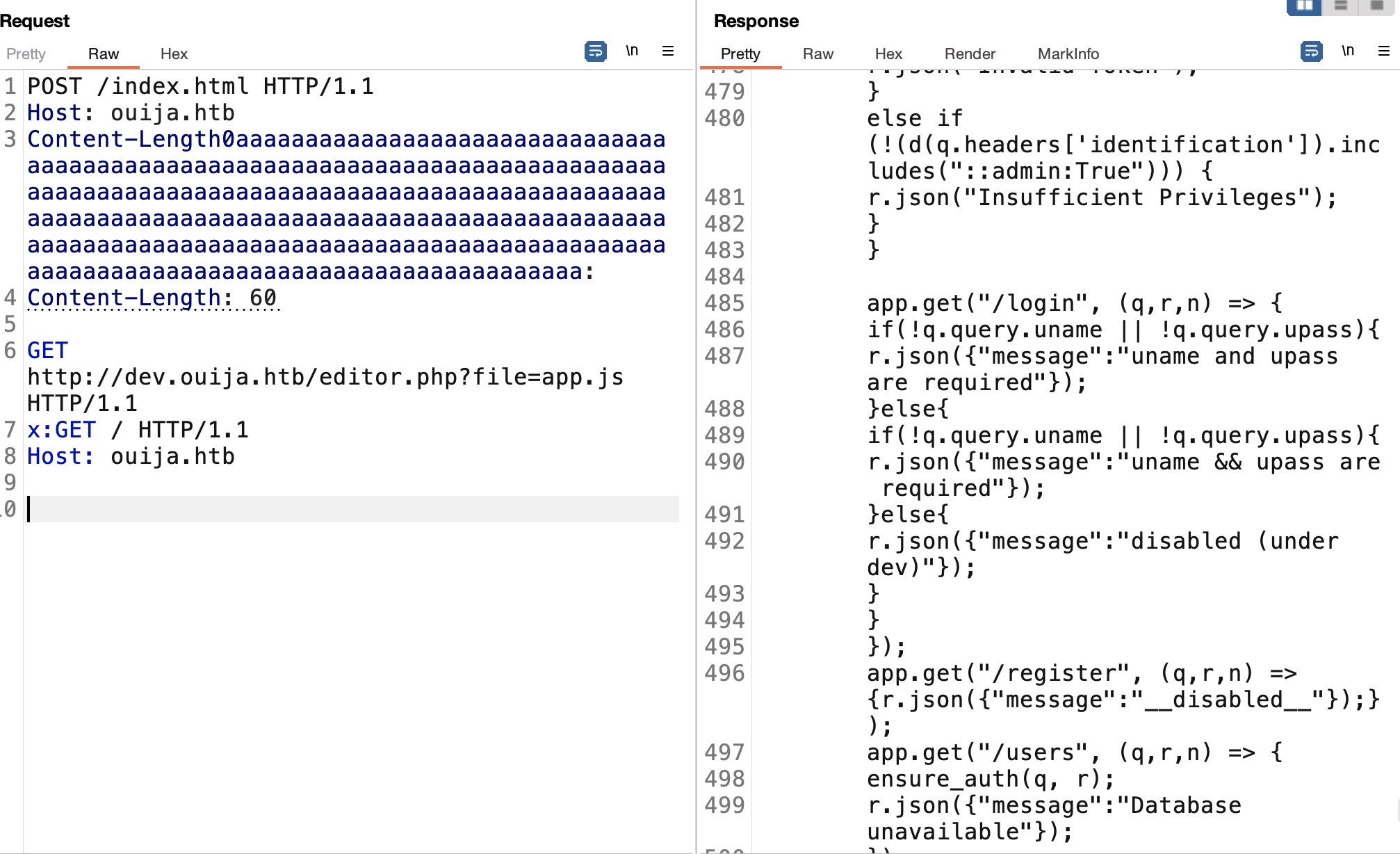
Task: Toggle word wrap in Response panel
Action: click(1311, 51)
